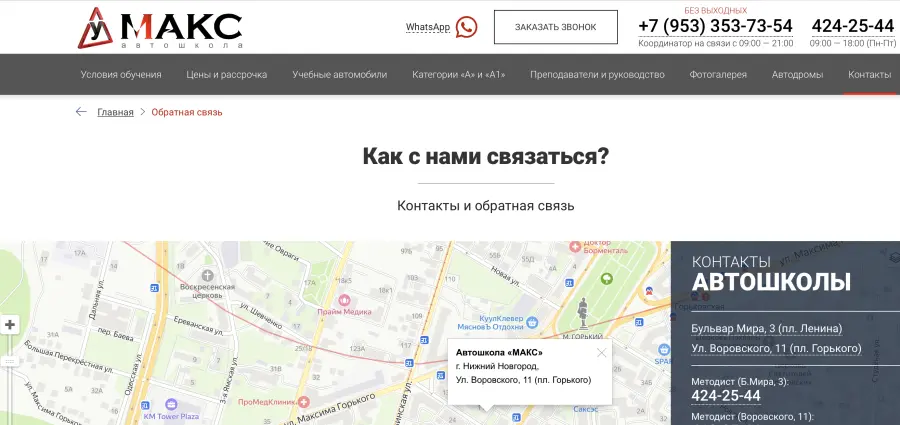Call the +7 (953) 353-73-54 number
This screenshot has height=425, width=900.
[x=715, y=26]
